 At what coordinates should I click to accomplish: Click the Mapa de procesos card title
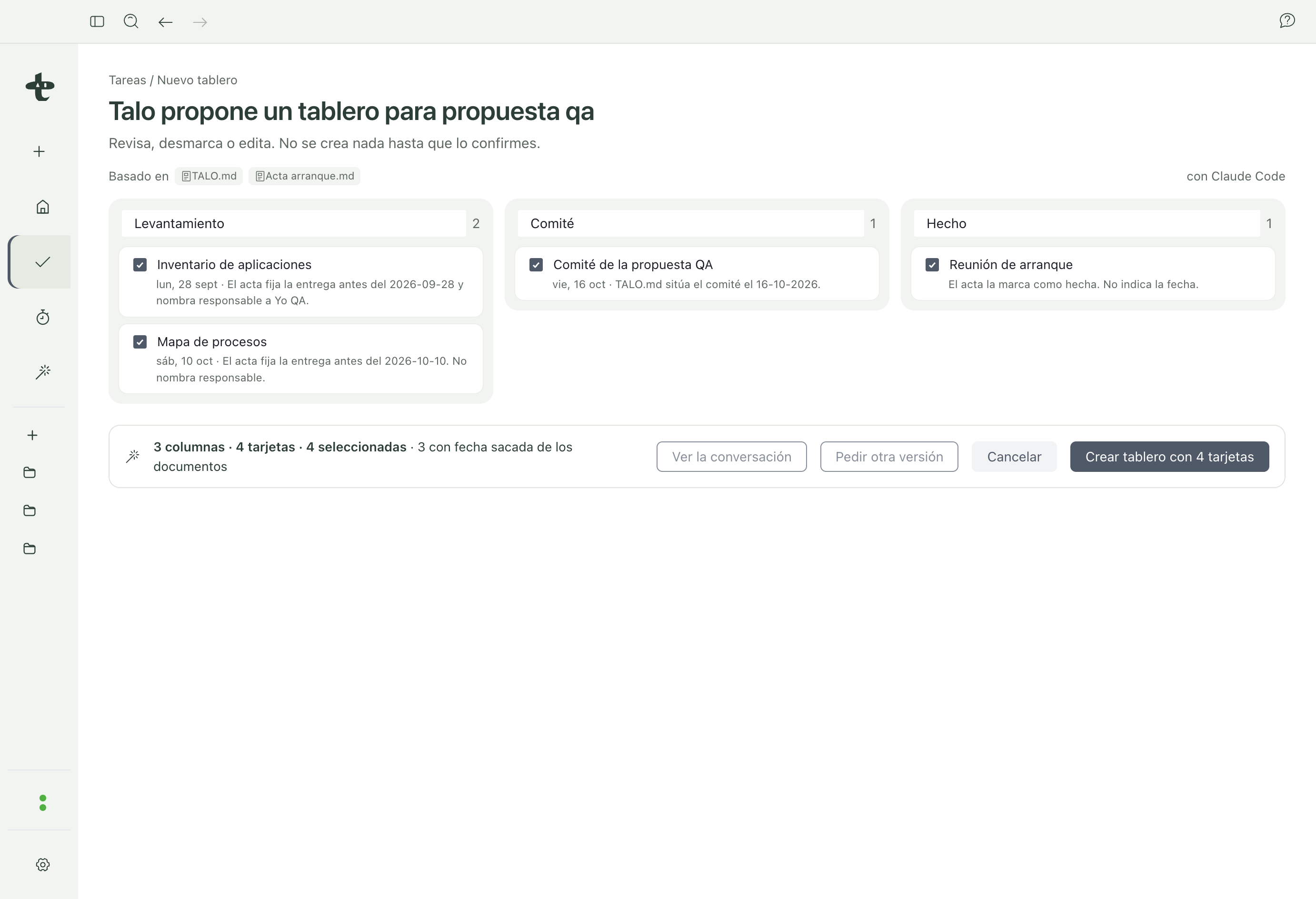(212, 341)
